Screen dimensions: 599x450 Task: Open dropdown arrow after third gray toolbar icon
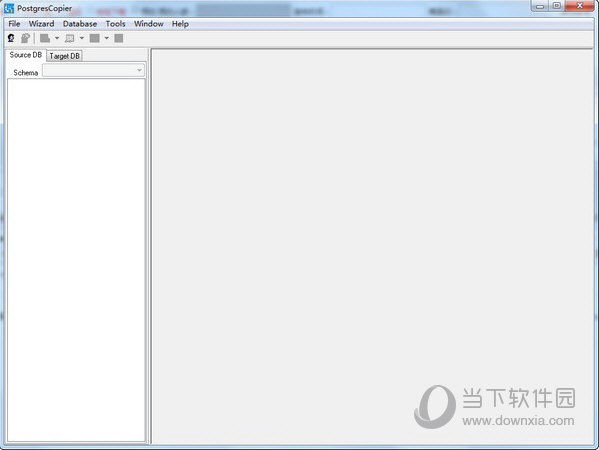[x=107, y=38]
